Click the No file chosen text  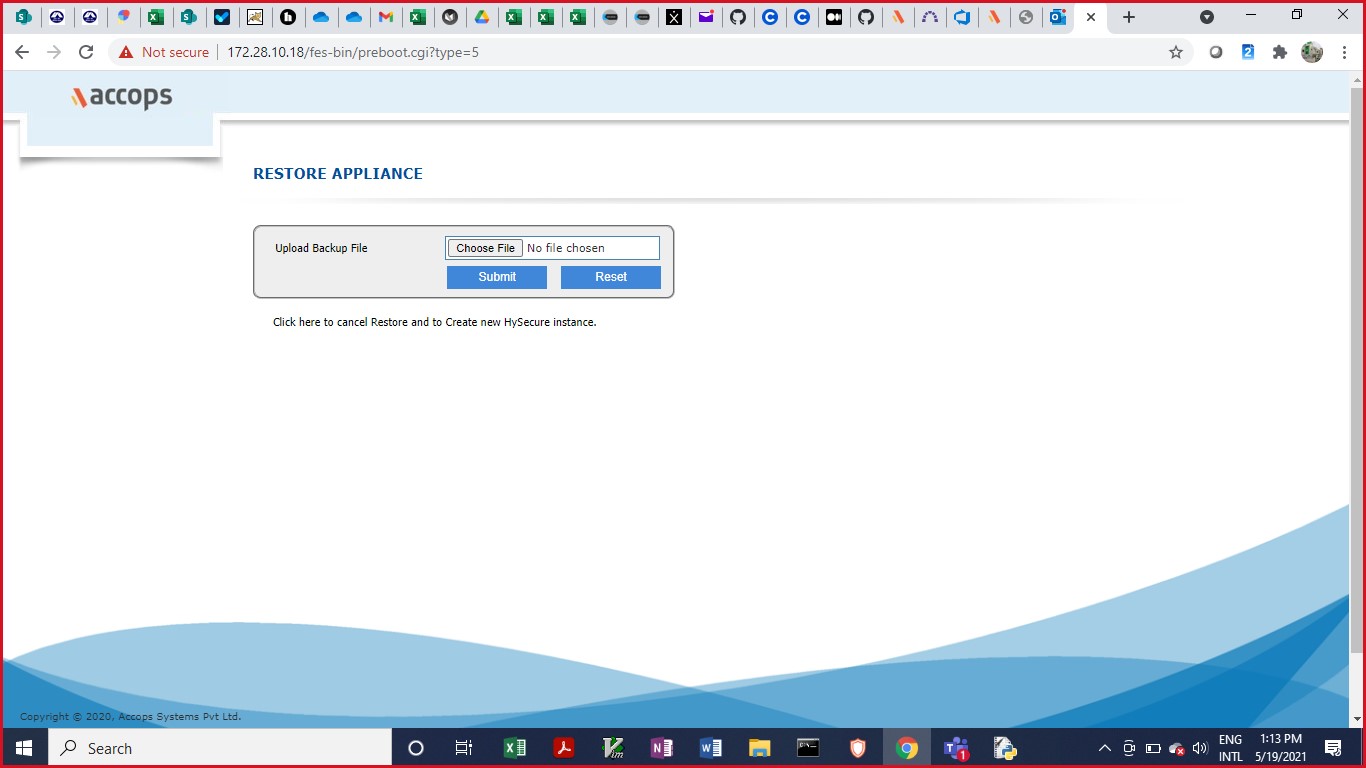[565, 248]
